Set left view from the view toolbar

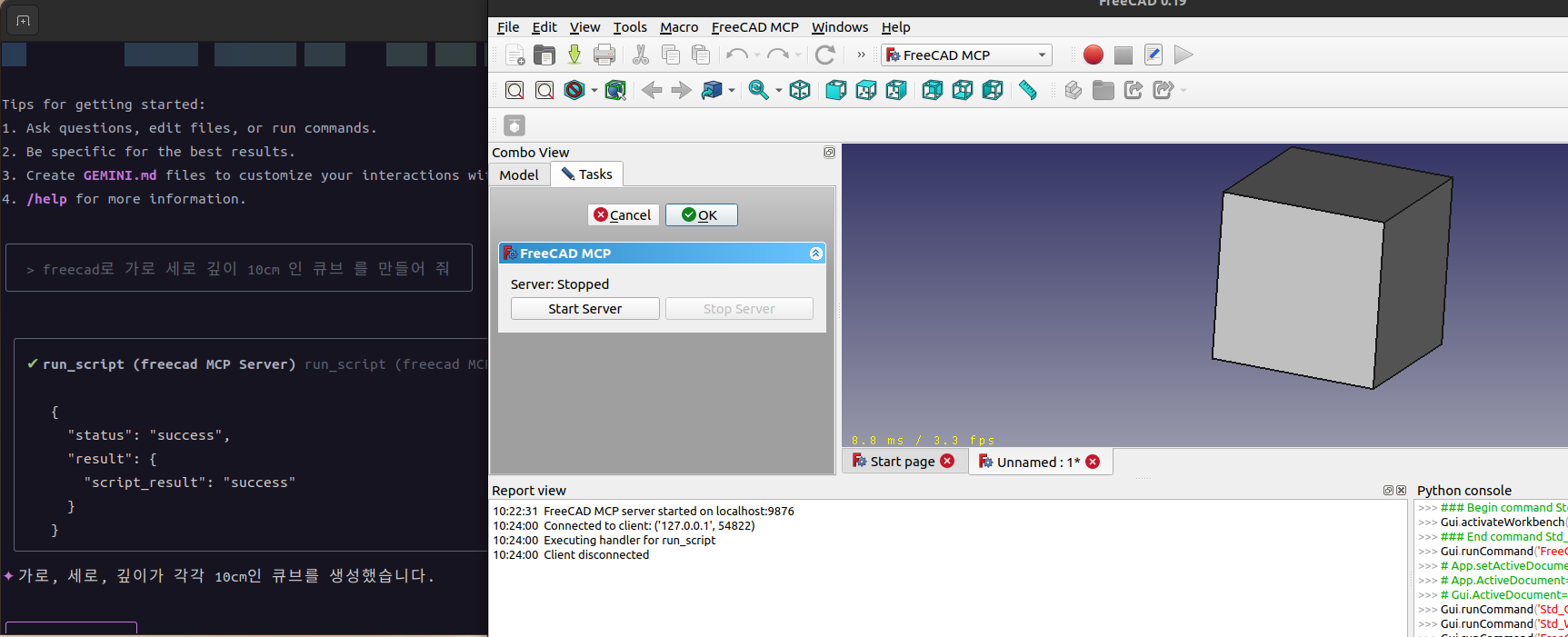click(x=993, y=90)
